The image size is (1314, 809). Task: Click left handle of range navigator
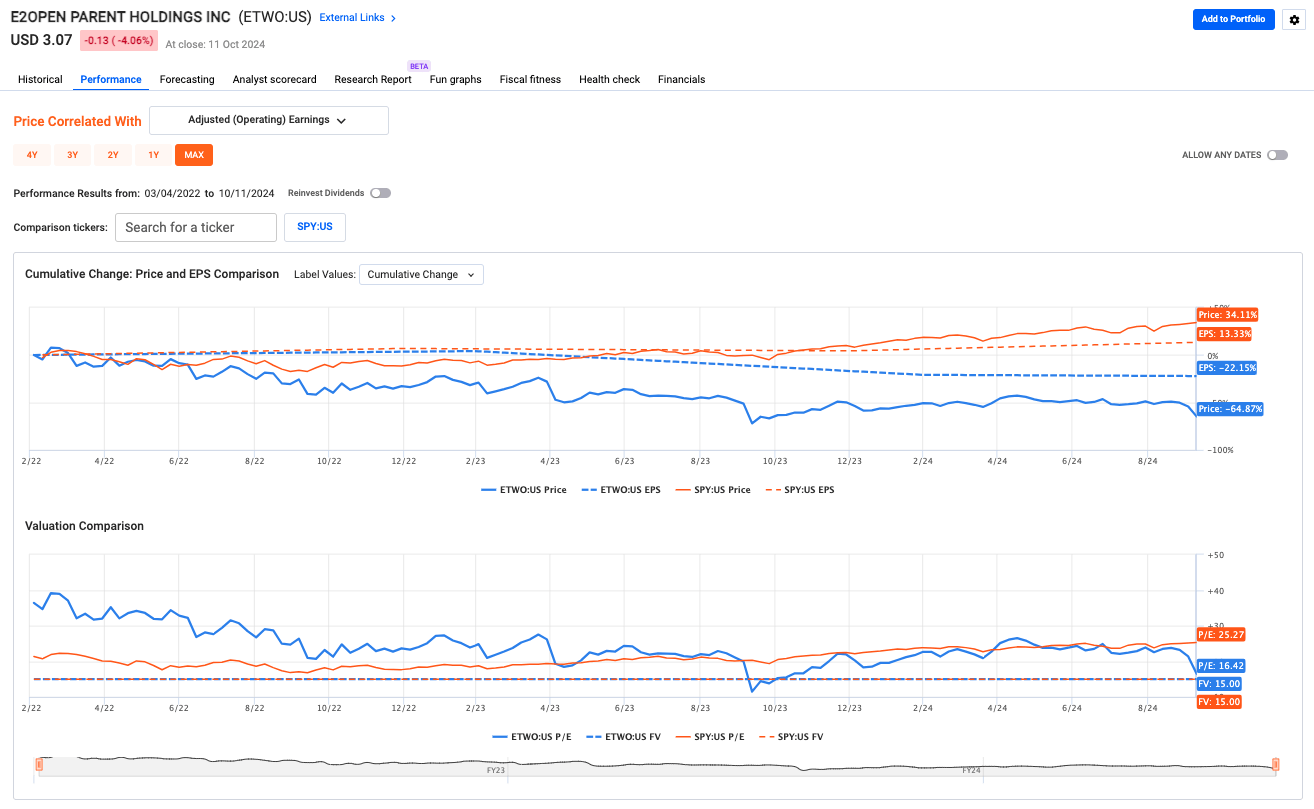pos(39,765)
